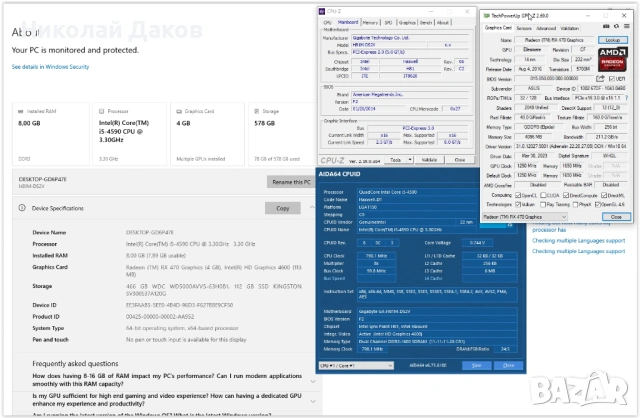
Task: Click the GPU-Z Driver Version field
Action: tap(571, 146)
